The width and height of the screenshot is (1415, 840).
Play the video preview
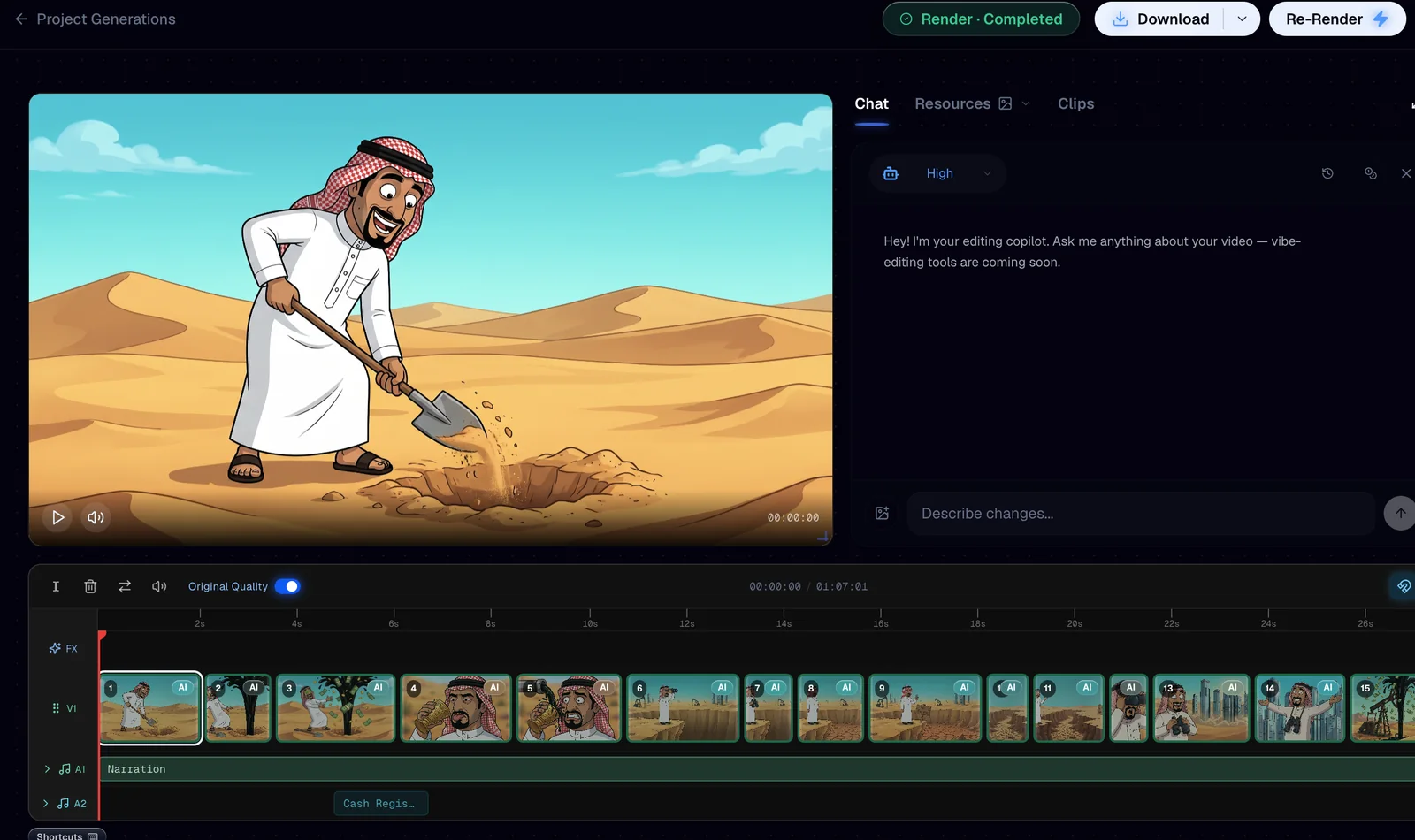58,518
